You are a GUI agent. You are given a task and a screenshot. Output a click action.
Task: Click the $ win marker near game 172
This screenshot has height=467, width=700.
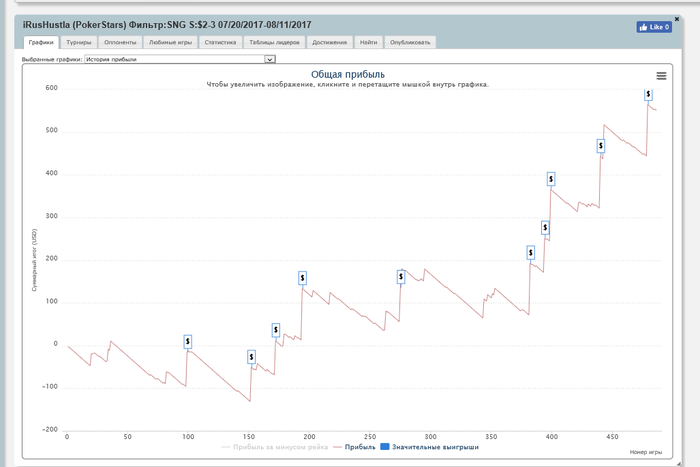click(276, 330)
